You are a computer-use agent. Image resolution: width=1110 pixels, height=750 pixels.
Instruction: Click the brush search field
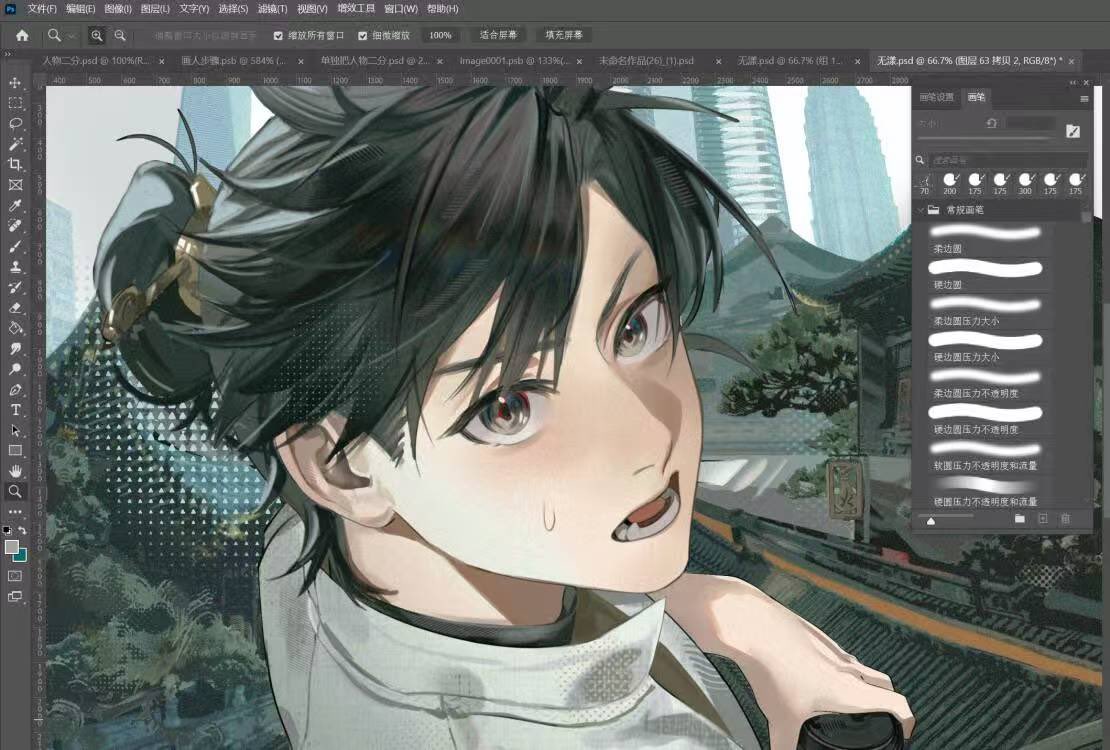[x=1007, y=160]
